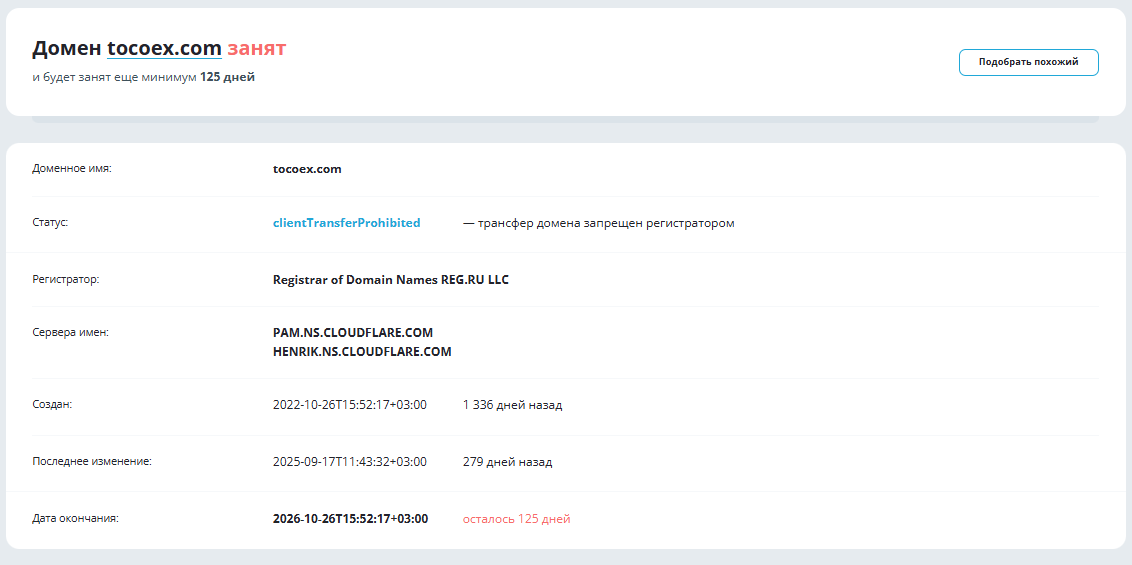The width and height of the screenshot is (1132, 565).
Task: Click the clientTransferProhibited status link
Action: pyautogui.click(x=347, y=223)
